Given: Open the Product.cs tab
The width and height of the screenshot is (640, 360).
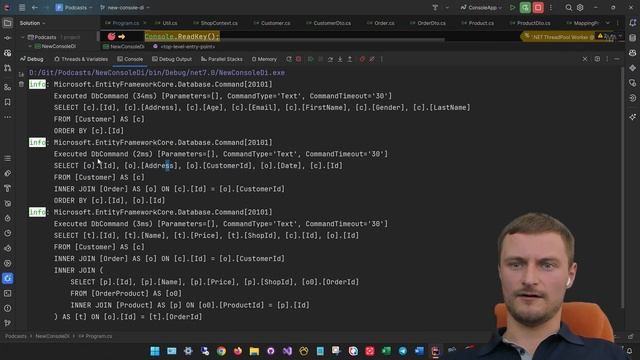Looking at the screenshot, I should [478, 23].
